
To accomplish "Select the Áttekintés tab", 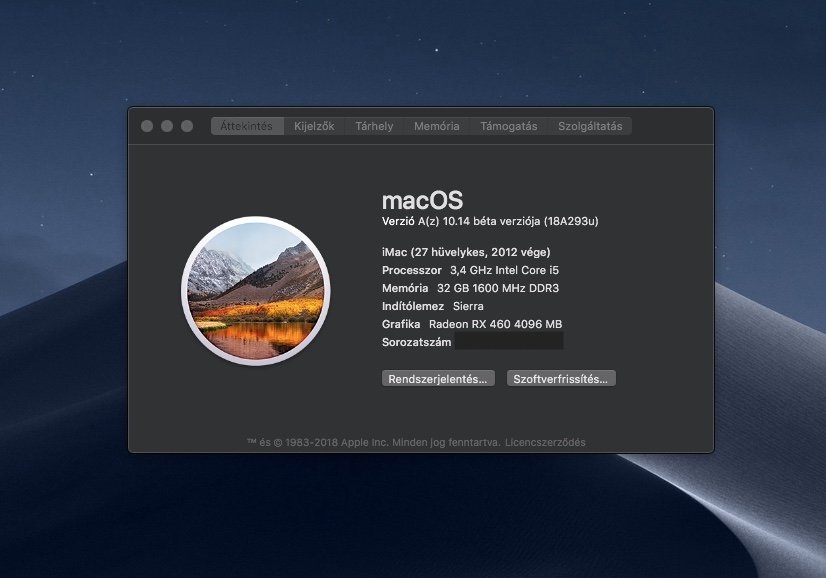I will tap(247, 126).
